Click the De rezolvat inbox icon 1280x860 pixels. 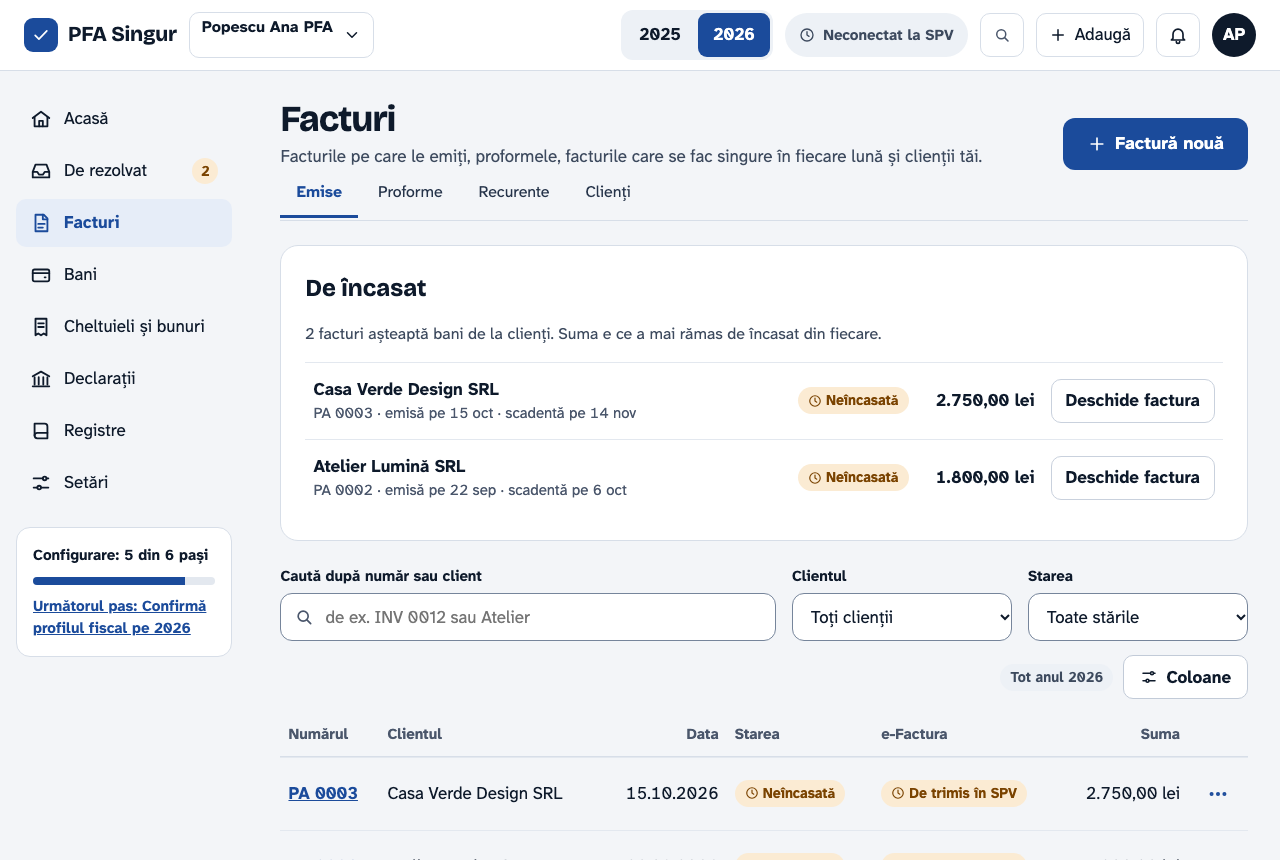(41, 171)
